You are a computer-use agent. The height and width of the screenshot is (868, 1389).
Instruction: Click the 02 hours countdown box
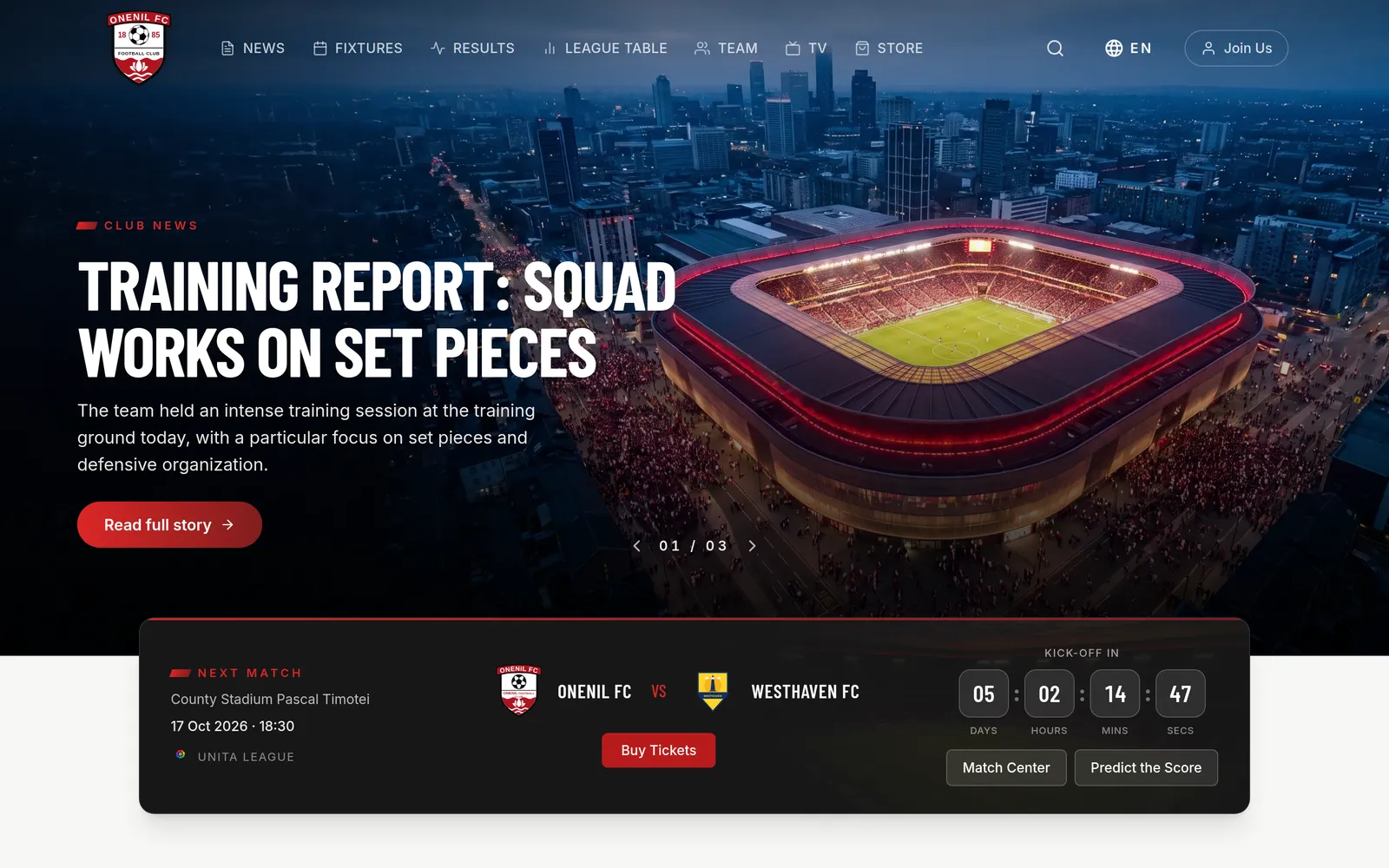tap(1050, 694)
